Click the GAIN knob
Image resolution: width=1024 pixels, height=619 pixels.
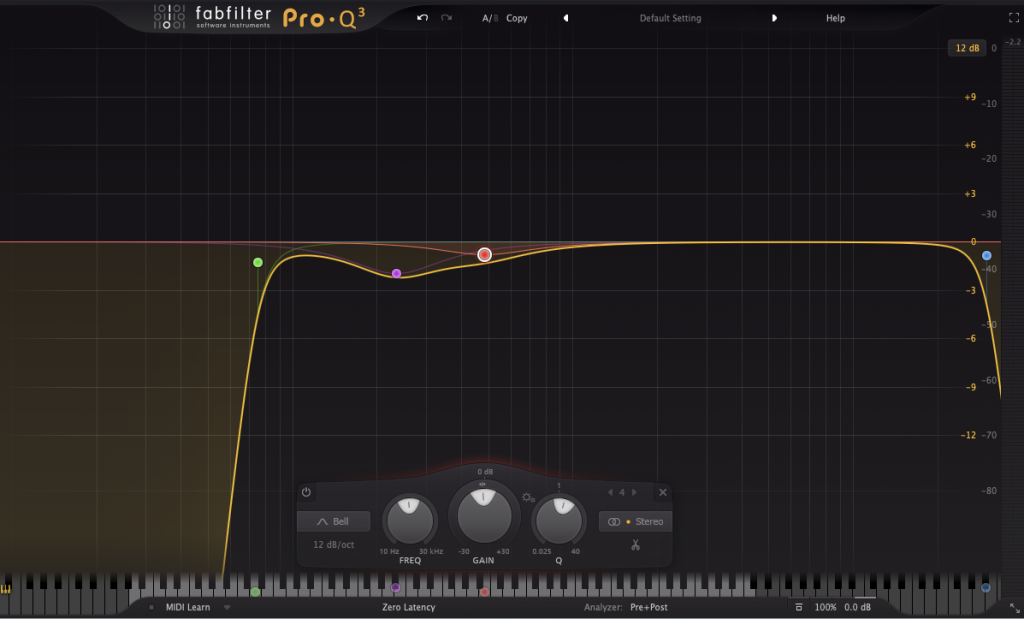[x=484, y=516]
